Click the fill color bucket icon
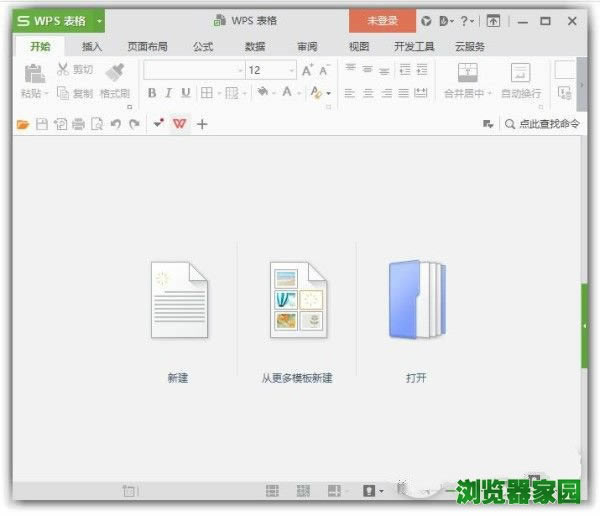 (x=263, y=92)
